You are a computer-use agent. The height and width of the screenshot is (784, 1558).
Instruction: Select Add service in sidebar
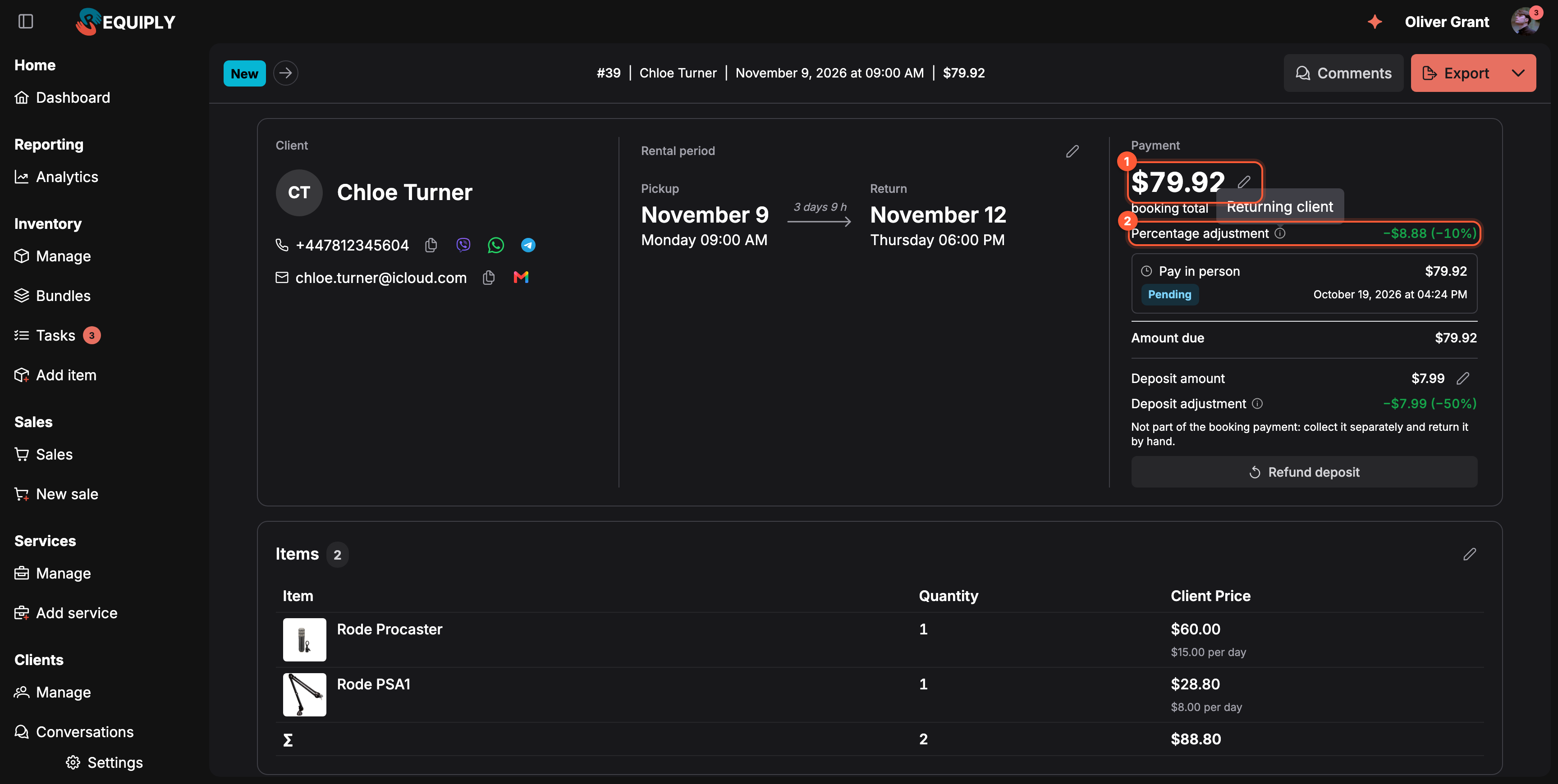pos(66,614)
